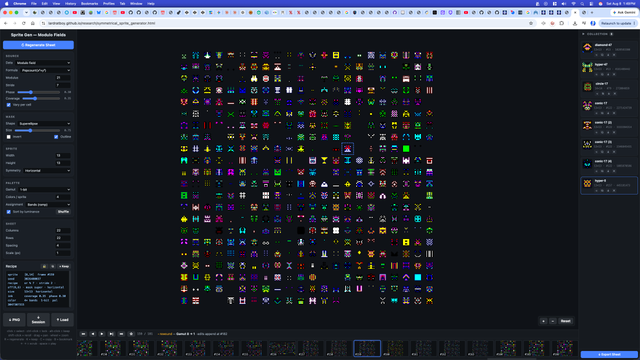This screenshot has width=640, height=360.
Task: Click the copy icon in Recipe header
Action: [x=52, y=266]
